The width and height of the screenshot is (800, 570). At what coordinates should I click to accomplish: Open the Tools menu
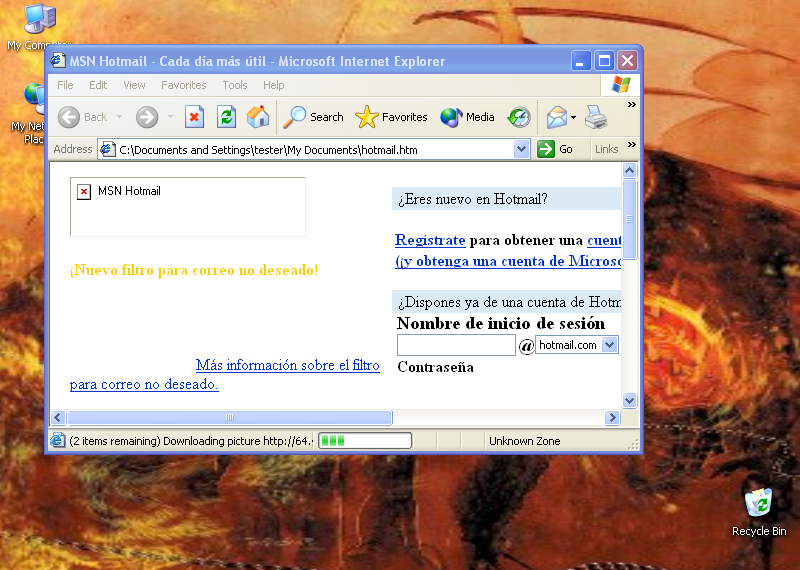[x=235, y=85]
